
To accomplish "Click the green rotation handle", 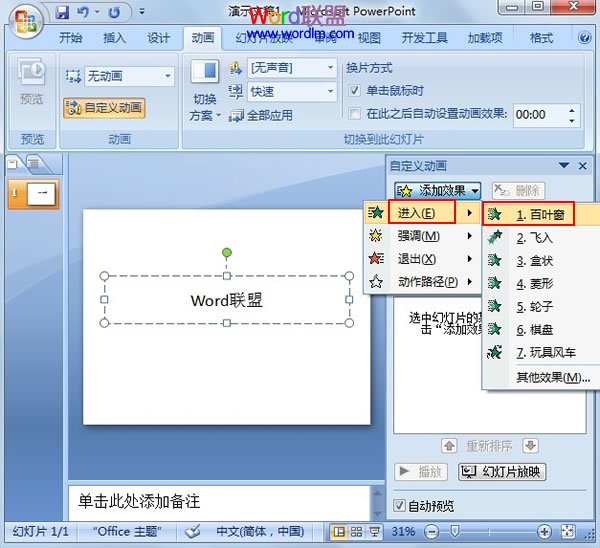I will [x=227, y=252].
